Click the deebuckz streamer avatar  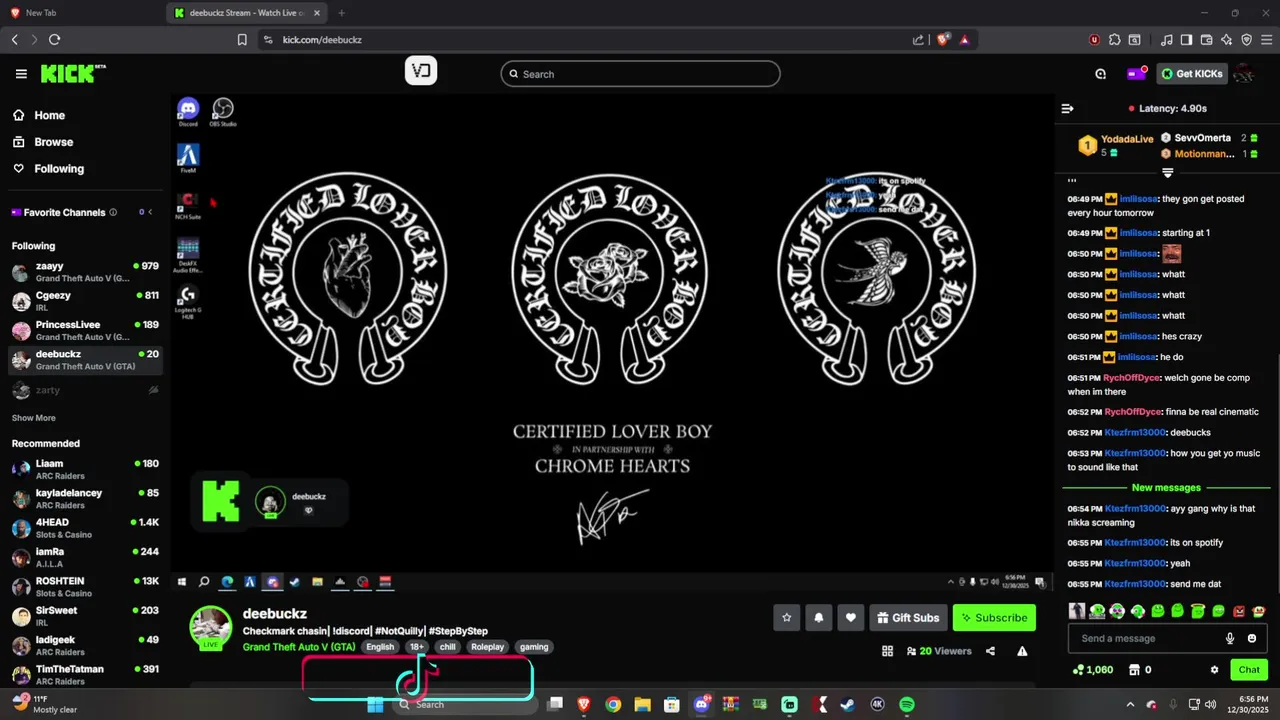coord(211,627)
